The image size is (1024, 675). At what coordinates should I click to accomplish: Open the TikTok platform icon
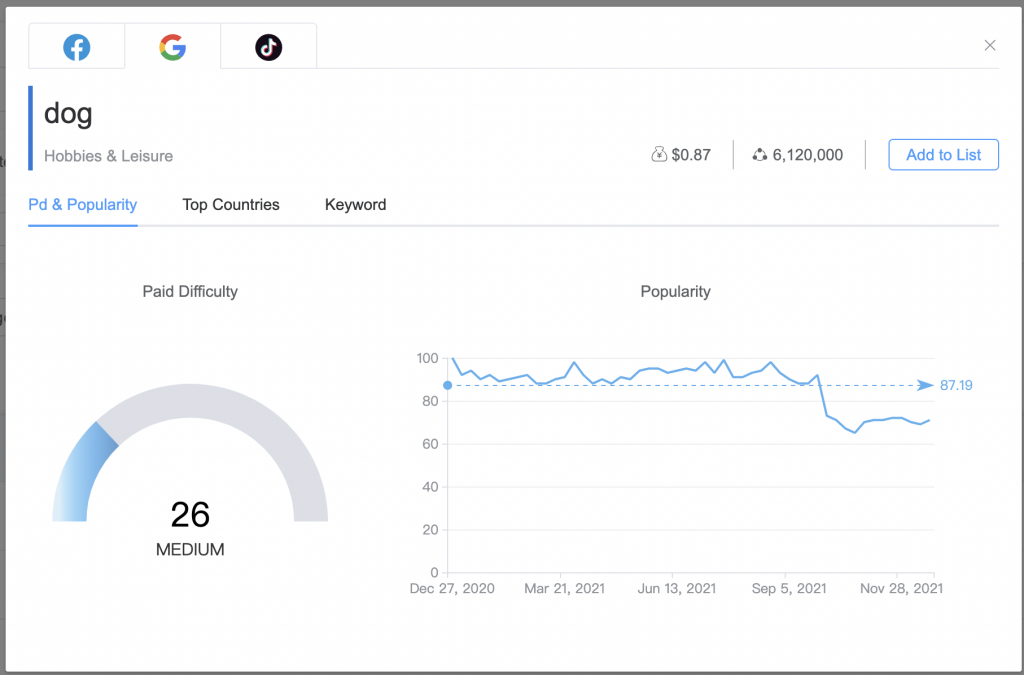click(x=268, y=46)
